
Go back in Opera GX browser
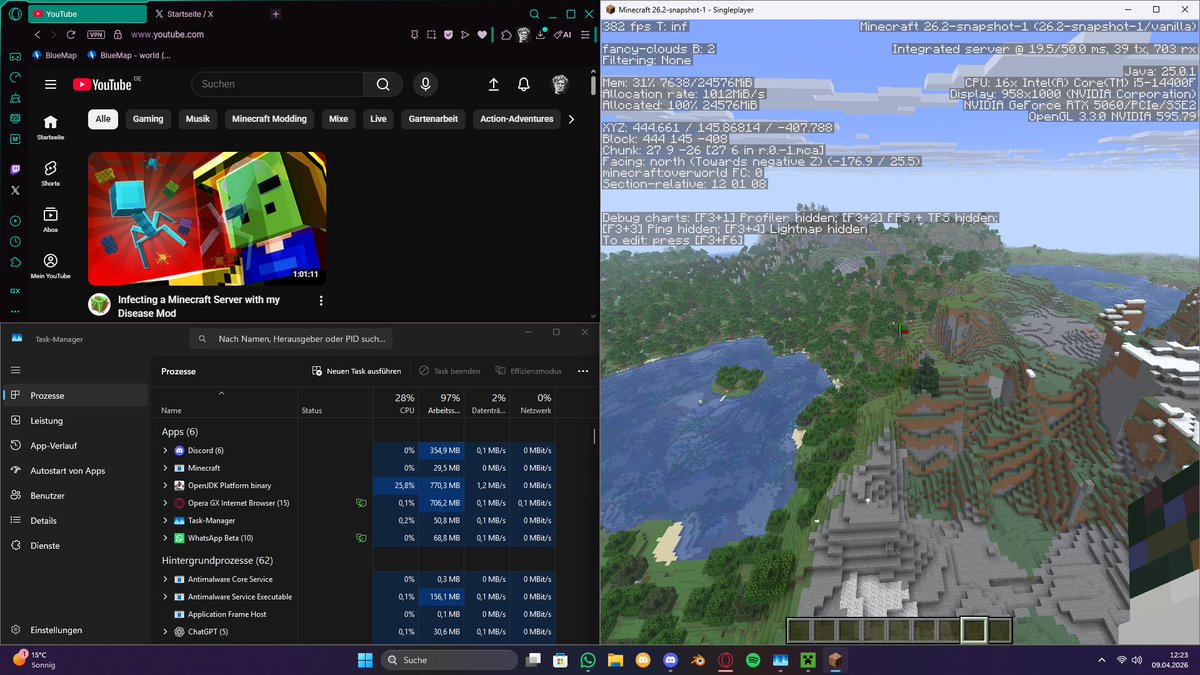pyautogui.click(x=39, y=34)
